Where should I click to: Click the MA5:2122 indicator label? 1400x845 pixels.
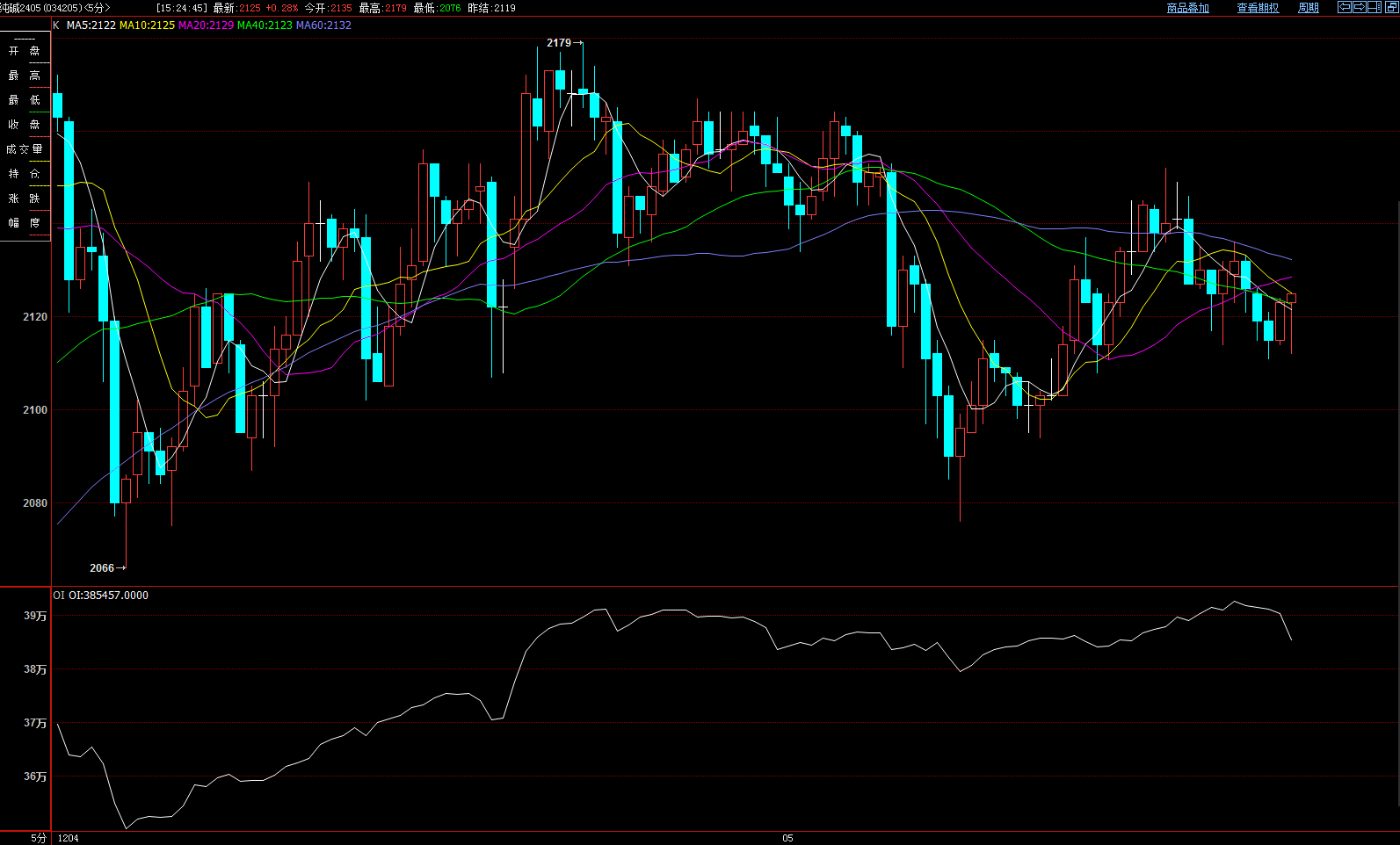coord(91,25)
